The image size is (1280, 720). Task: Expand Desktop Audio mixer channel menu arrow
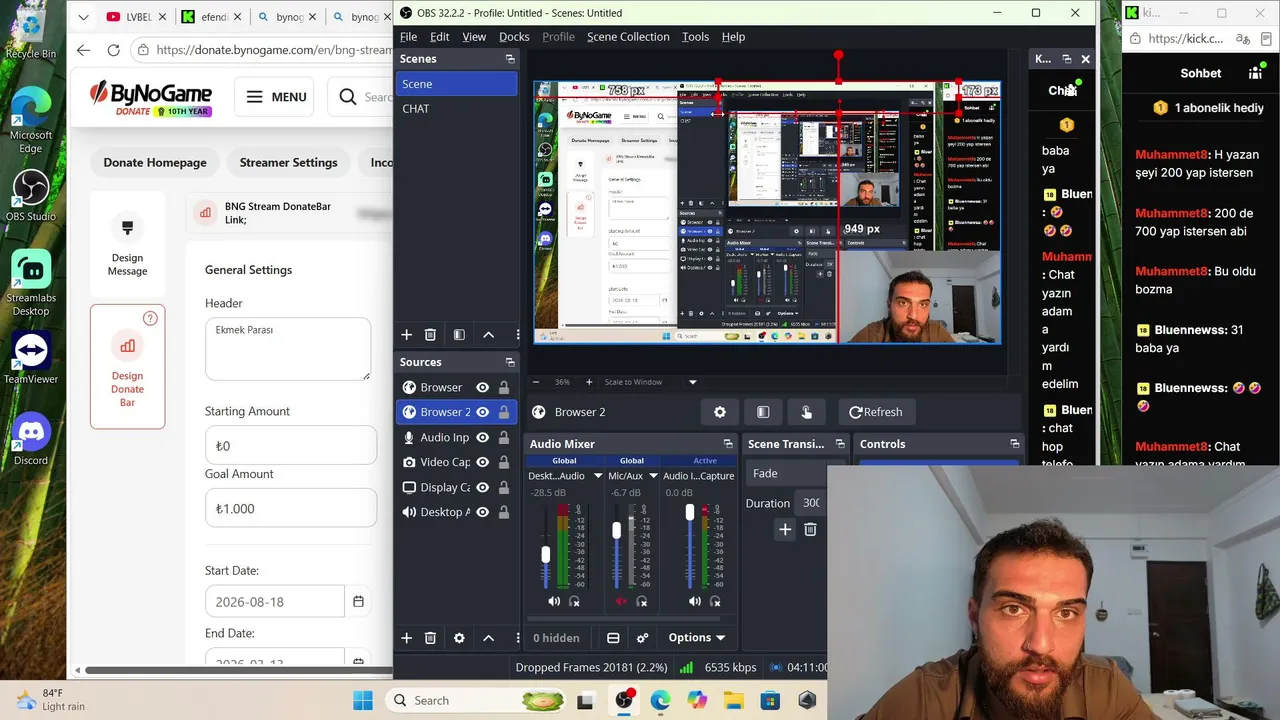(598, 476)
